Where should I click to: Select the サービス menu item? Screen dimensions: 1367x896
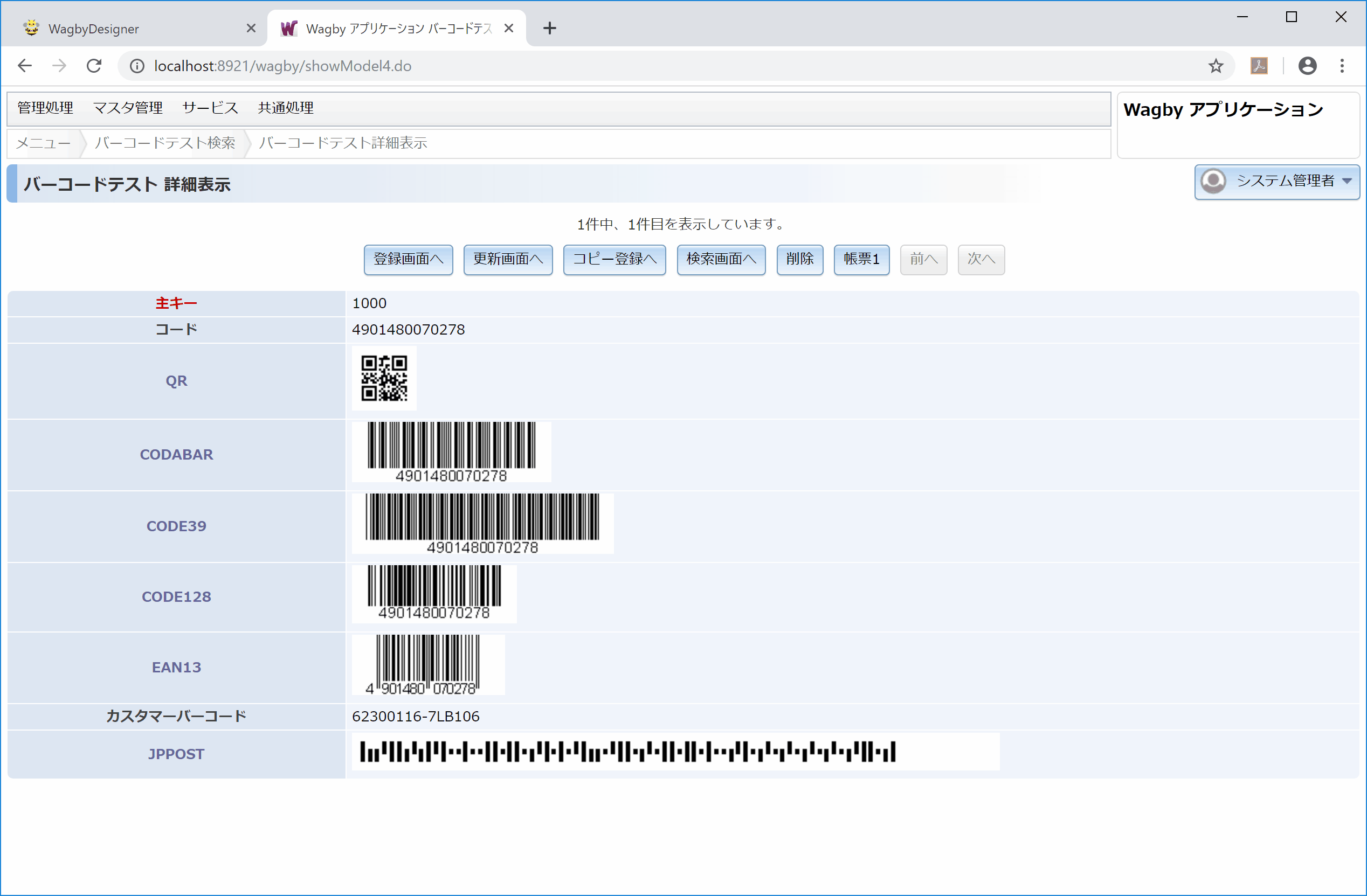[x=209, y=109]
